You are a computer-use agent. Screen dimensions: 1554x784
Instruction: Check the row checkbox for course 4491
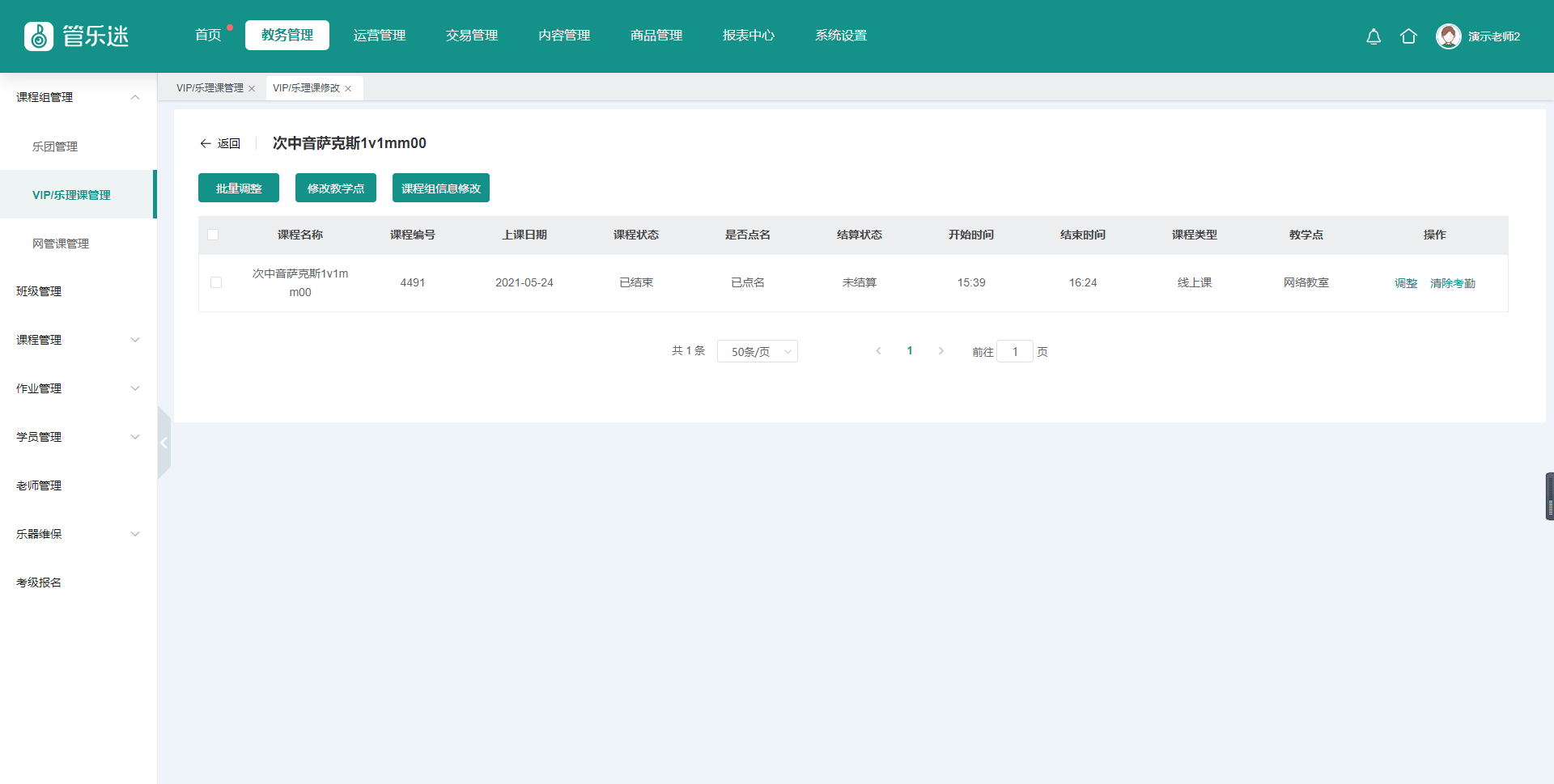216,282
